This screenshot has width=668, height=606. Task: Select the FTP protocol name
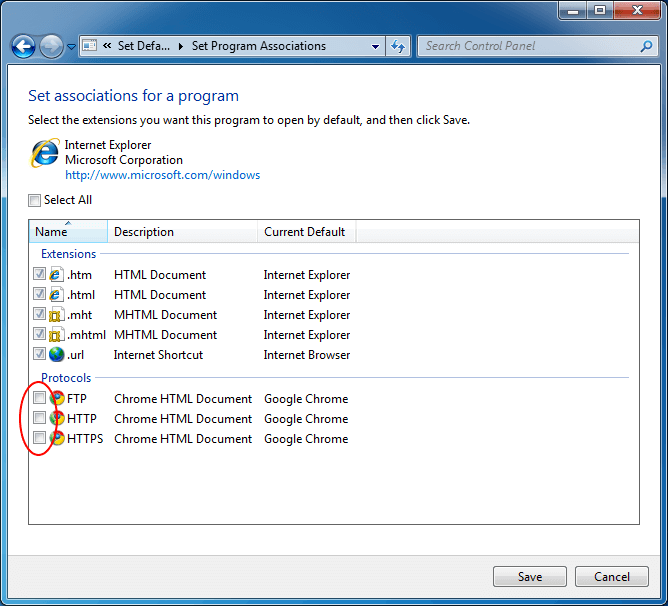[x=77, y=399]
